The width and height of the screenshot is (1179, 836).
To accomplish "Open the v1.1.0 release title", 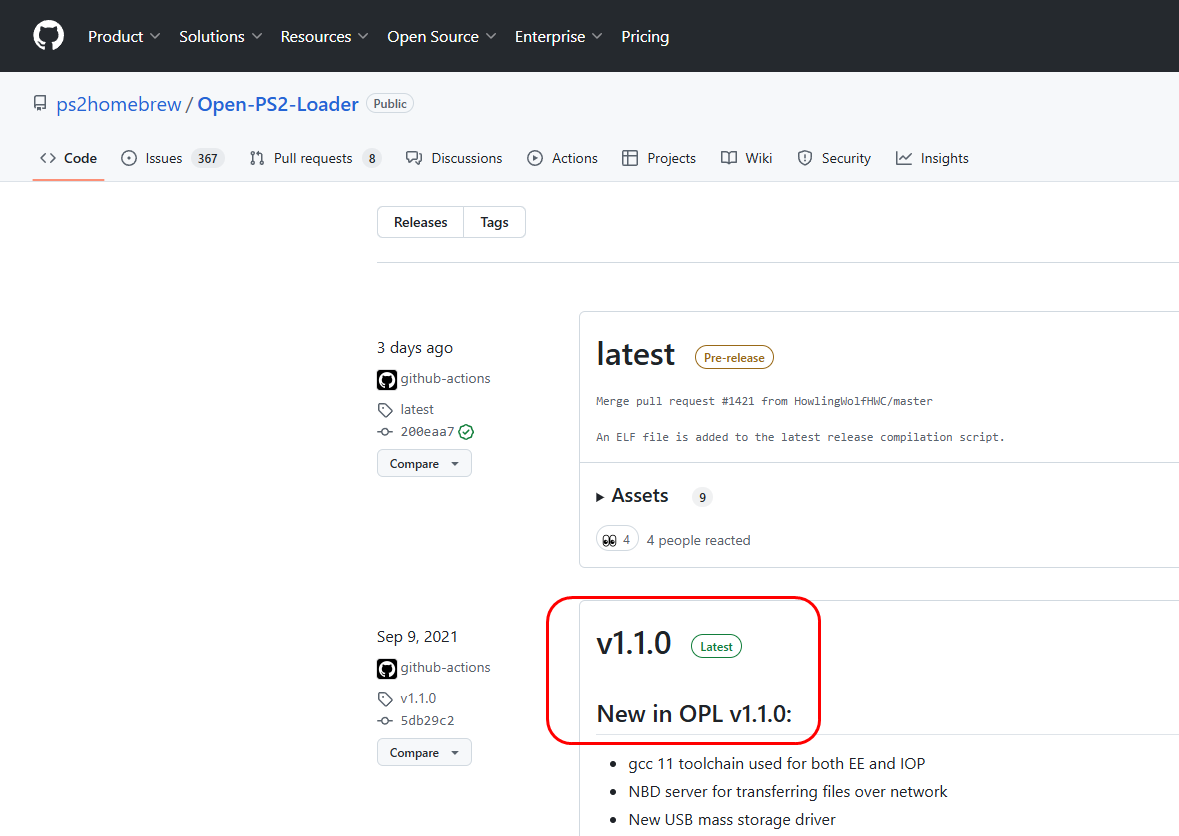I will tap(633, 644).
